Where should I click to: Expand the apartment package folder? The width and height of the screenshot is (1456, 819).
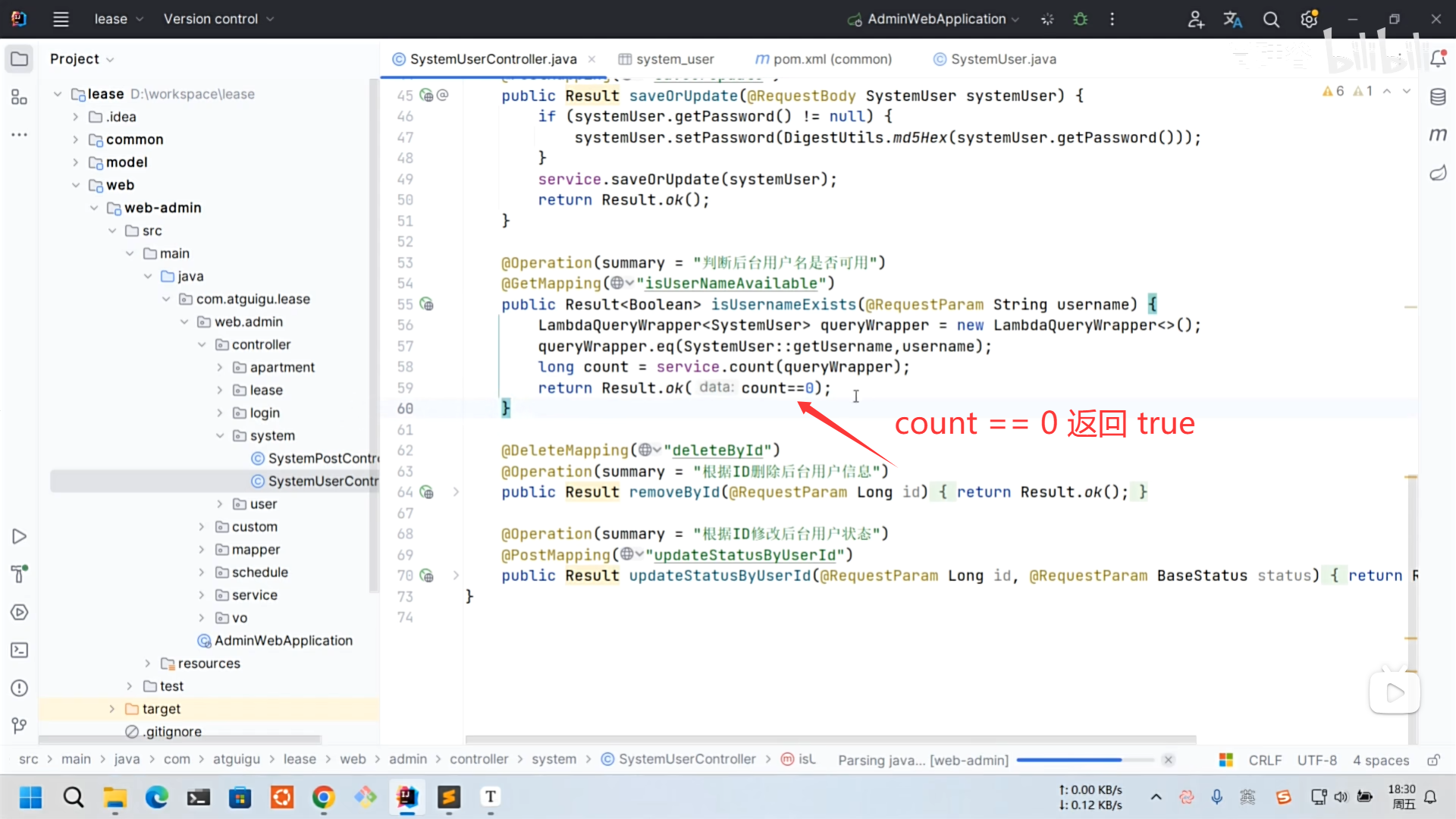(x=220, y=368)
